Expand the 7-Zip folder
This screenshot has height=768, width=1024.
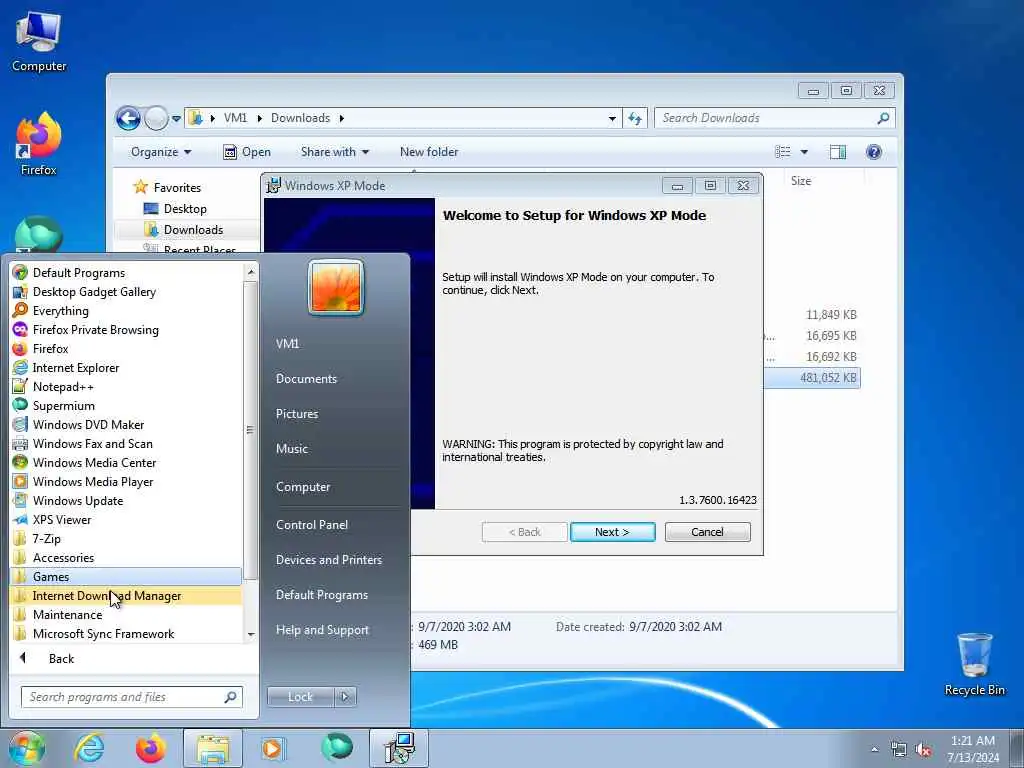(x=126, y=538)
